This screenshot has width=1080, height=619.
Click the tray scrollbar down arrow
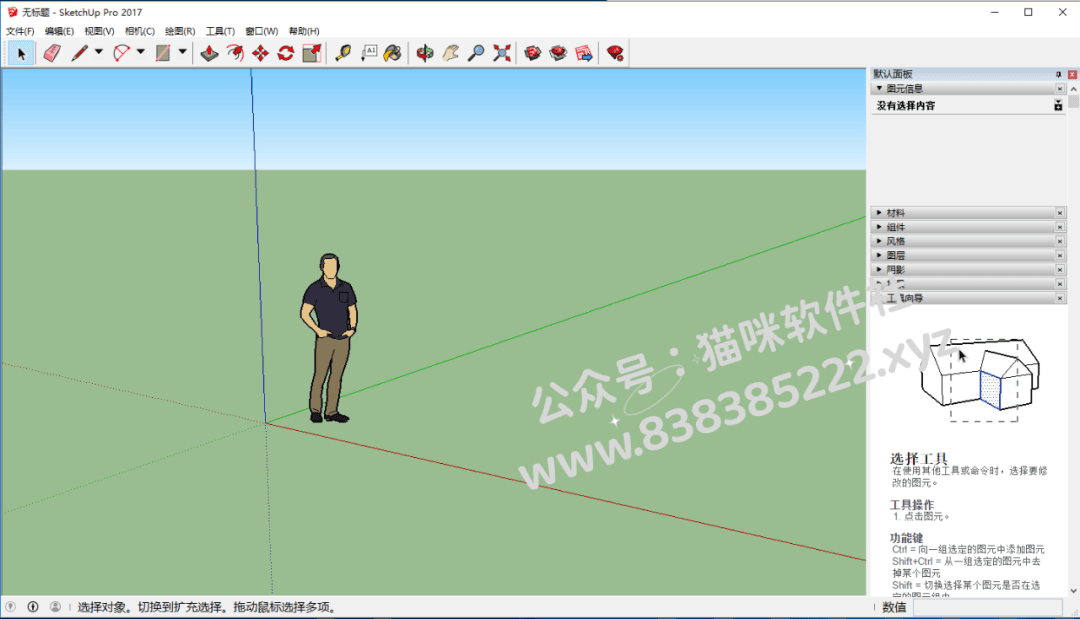[x=1074, y=590]
